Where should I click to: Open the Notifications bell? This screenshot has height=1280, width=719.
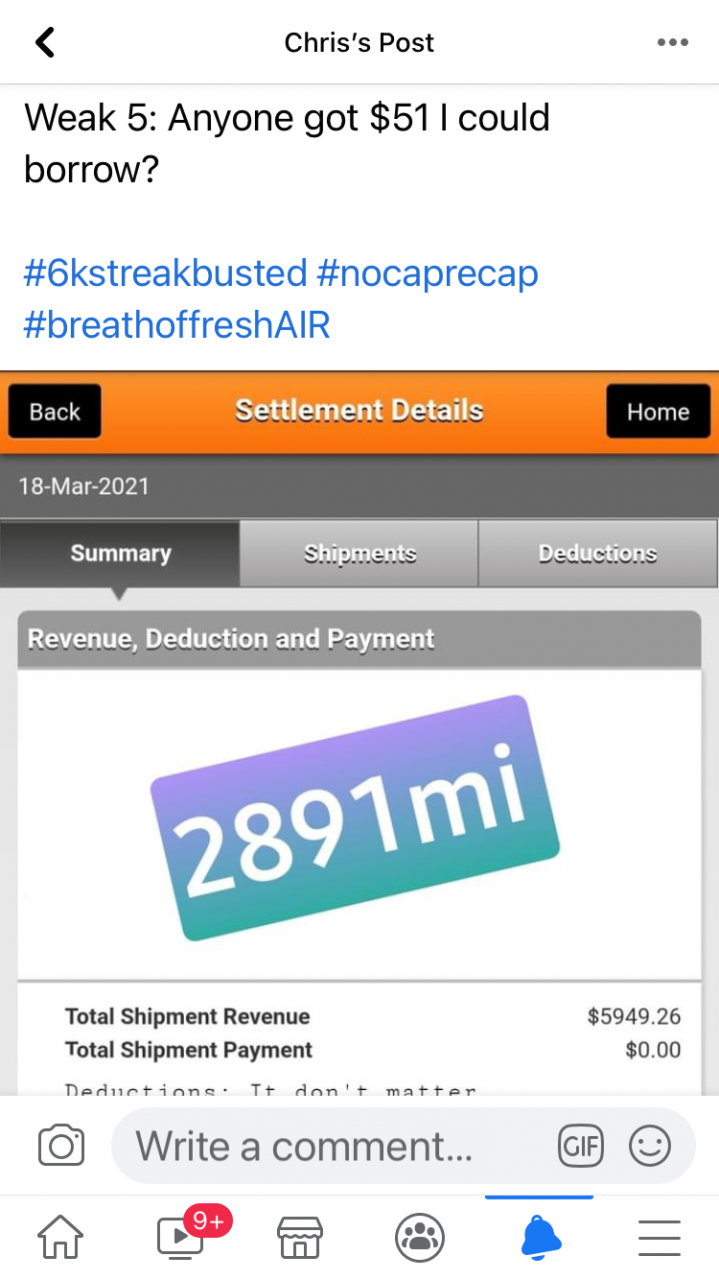point(540,1238)
